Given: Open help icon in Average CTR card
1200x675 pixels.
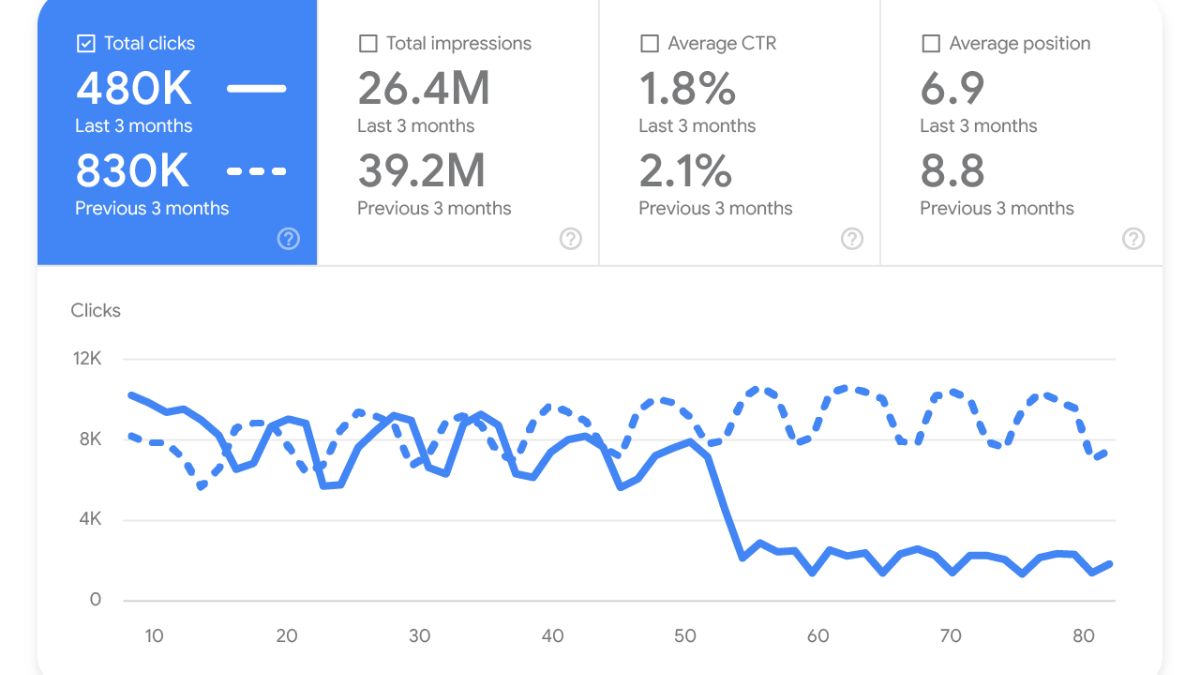Looking at the screenshot, I should pos(852,238).
